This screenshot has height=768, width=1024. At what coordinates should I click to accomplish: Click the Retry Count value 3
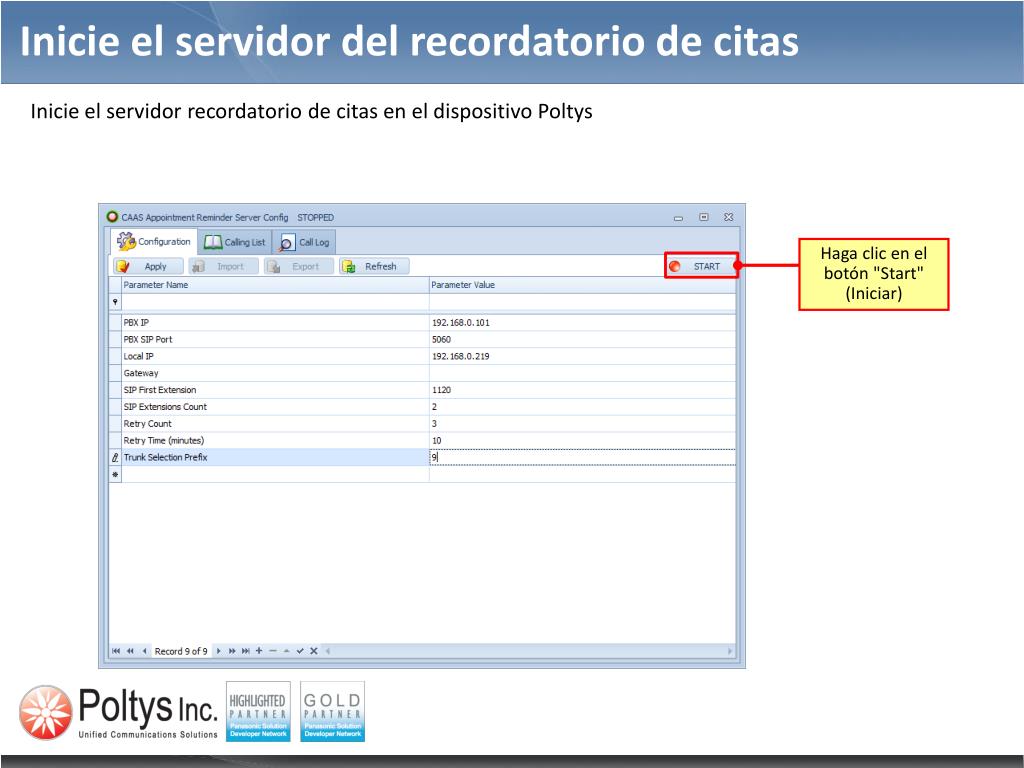tap(434, 424)
